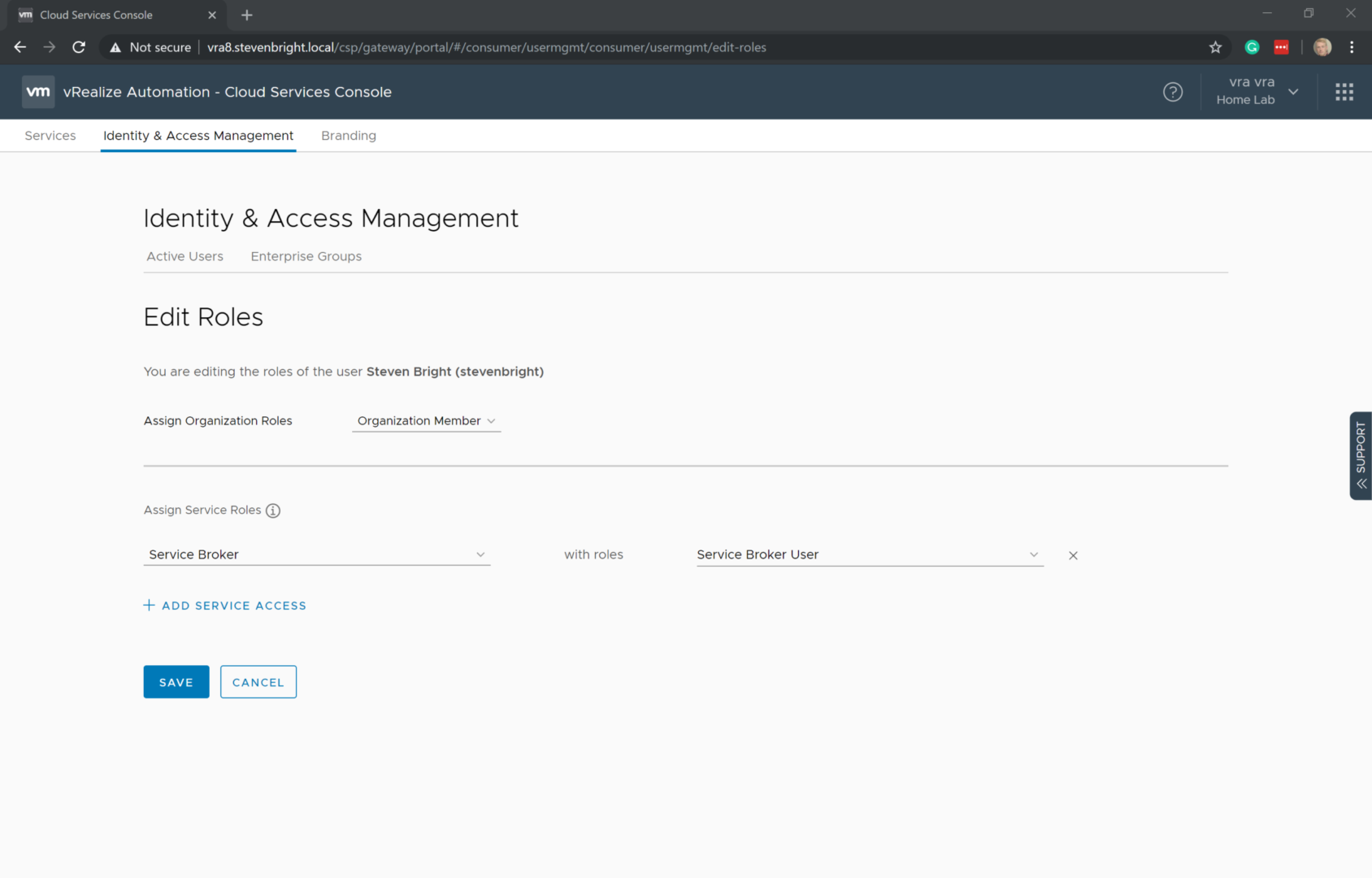Viewport: 1372px width, 878px height.
Task: Remove the Service Broker role row
Action: [x=1073, y=555]
